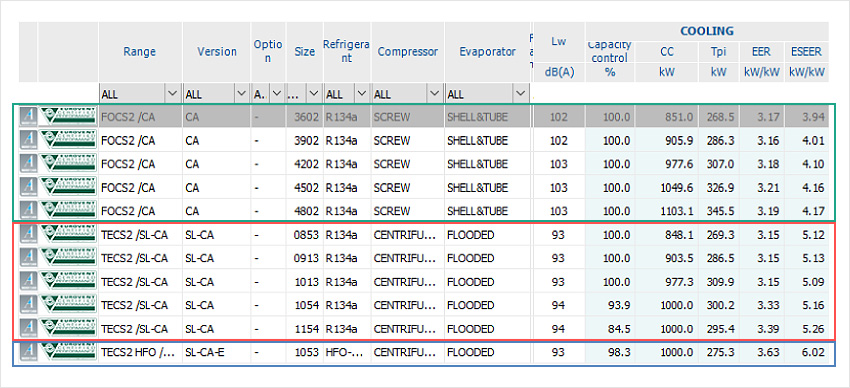Click the Tpi value 275.3
Screen dimensions: 850x388
[718, 352]
